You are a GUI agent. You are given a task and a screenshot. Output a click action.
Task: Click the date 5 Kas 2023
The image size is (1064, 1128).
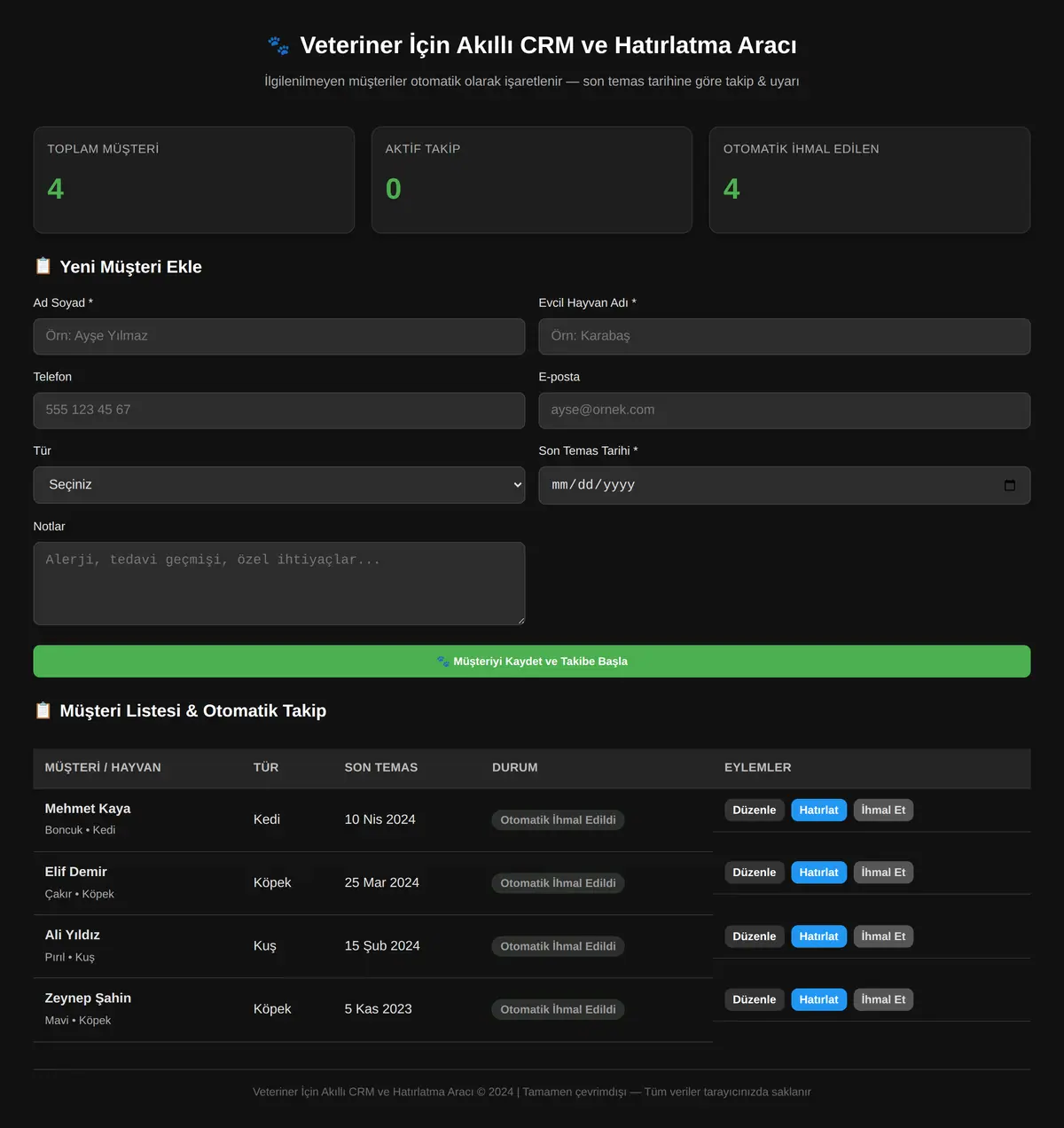click(x=379, y=1009)
